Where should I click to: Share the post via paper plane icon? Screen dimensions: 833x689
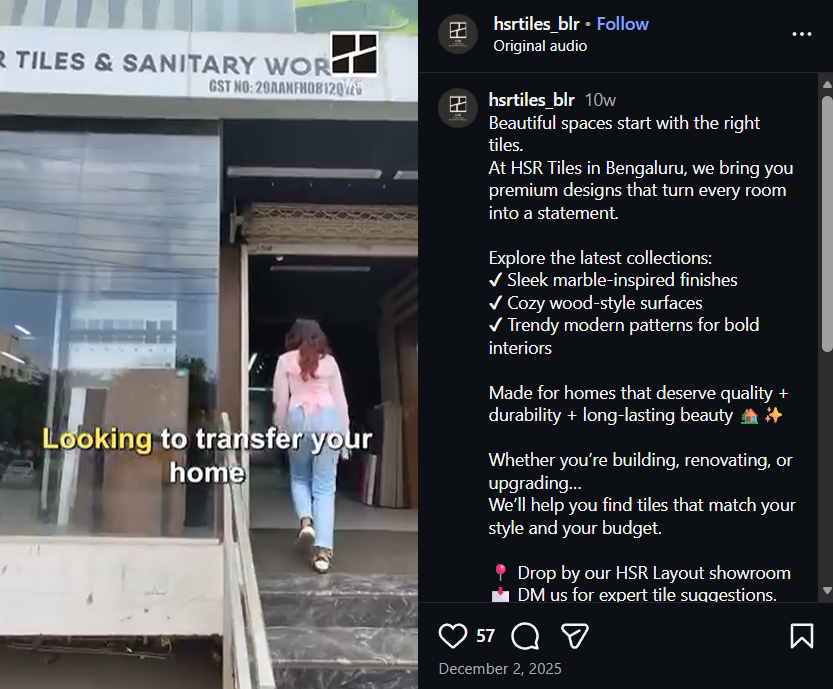click(575, 635)
